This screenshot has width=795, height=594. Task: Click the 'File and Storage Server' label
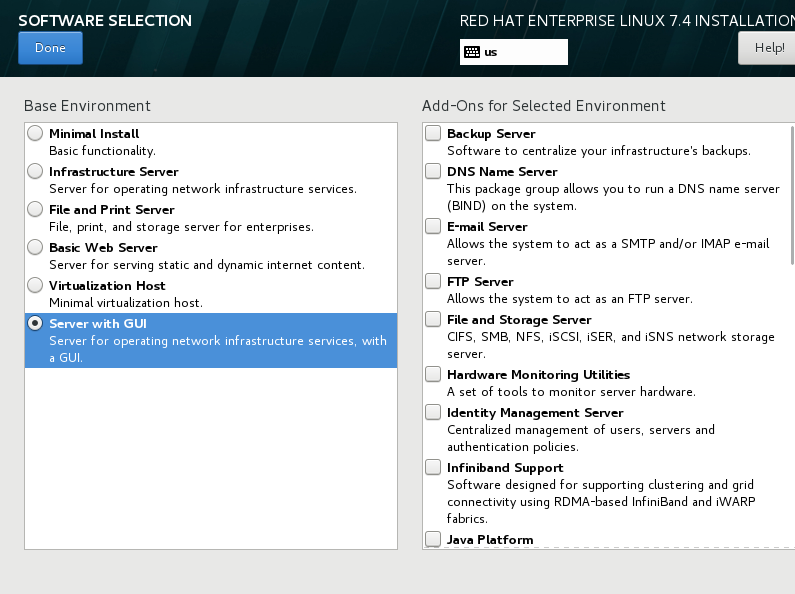coord(519,320)
